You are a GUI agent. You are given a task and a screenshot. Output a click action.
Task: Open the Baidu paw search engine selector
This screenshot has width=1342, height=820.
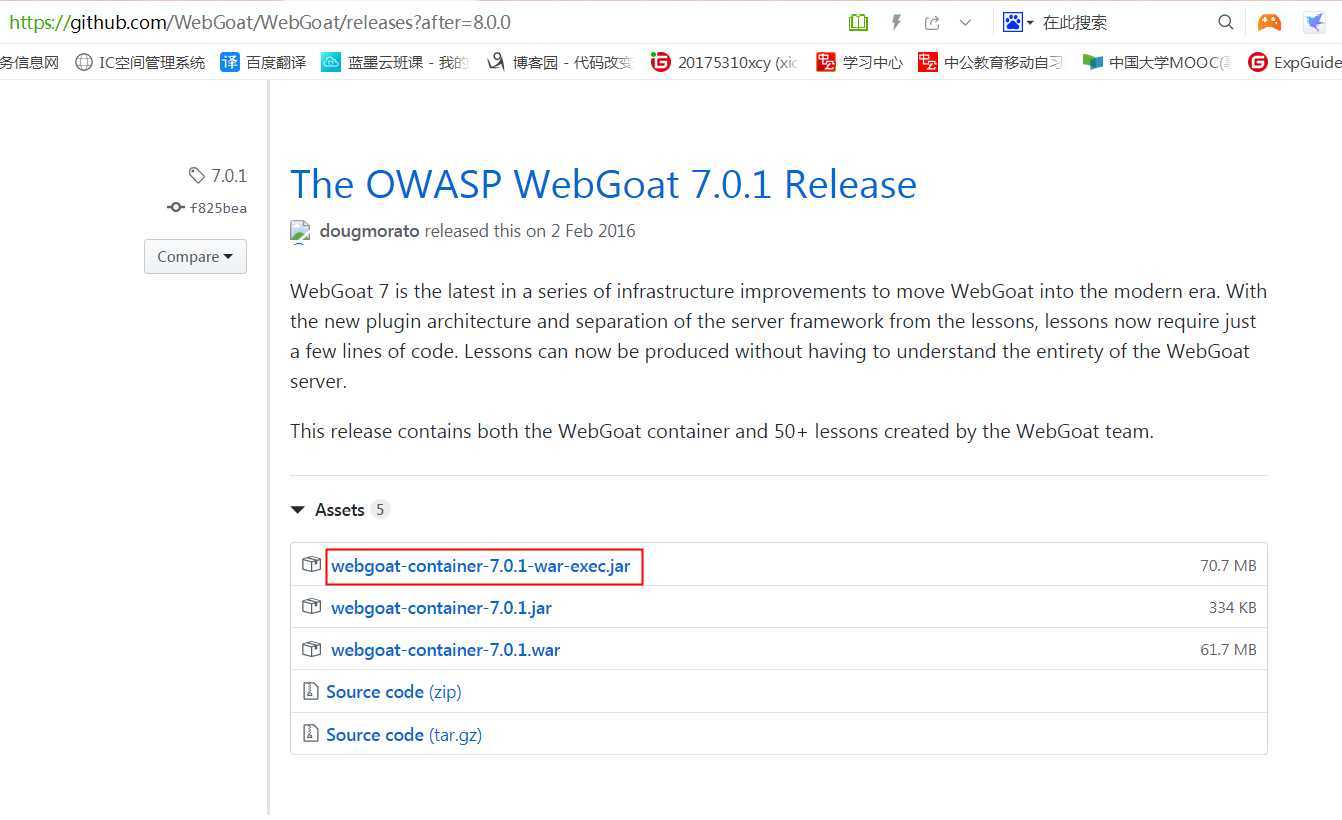pos(1018,22)
